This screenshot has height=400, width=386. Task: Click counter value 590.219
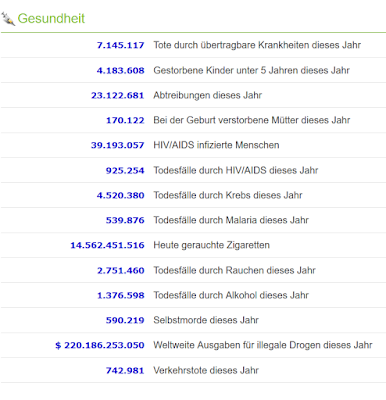tap(125, 320)
